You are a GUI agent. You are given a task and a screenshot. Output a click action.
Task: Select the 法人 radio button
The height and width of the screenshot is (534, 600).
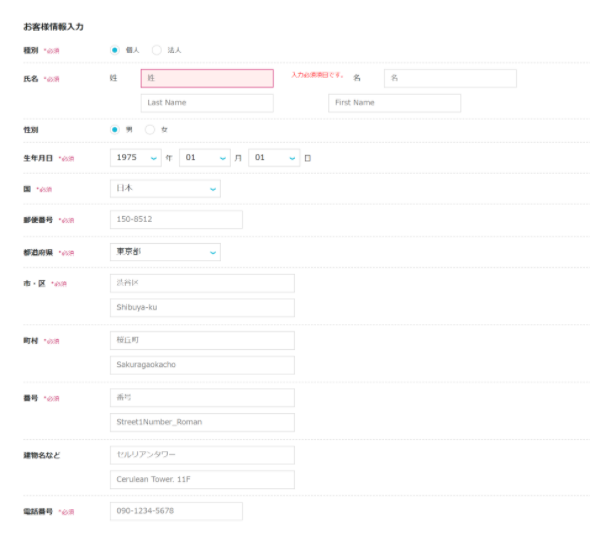tap(156, 49)
